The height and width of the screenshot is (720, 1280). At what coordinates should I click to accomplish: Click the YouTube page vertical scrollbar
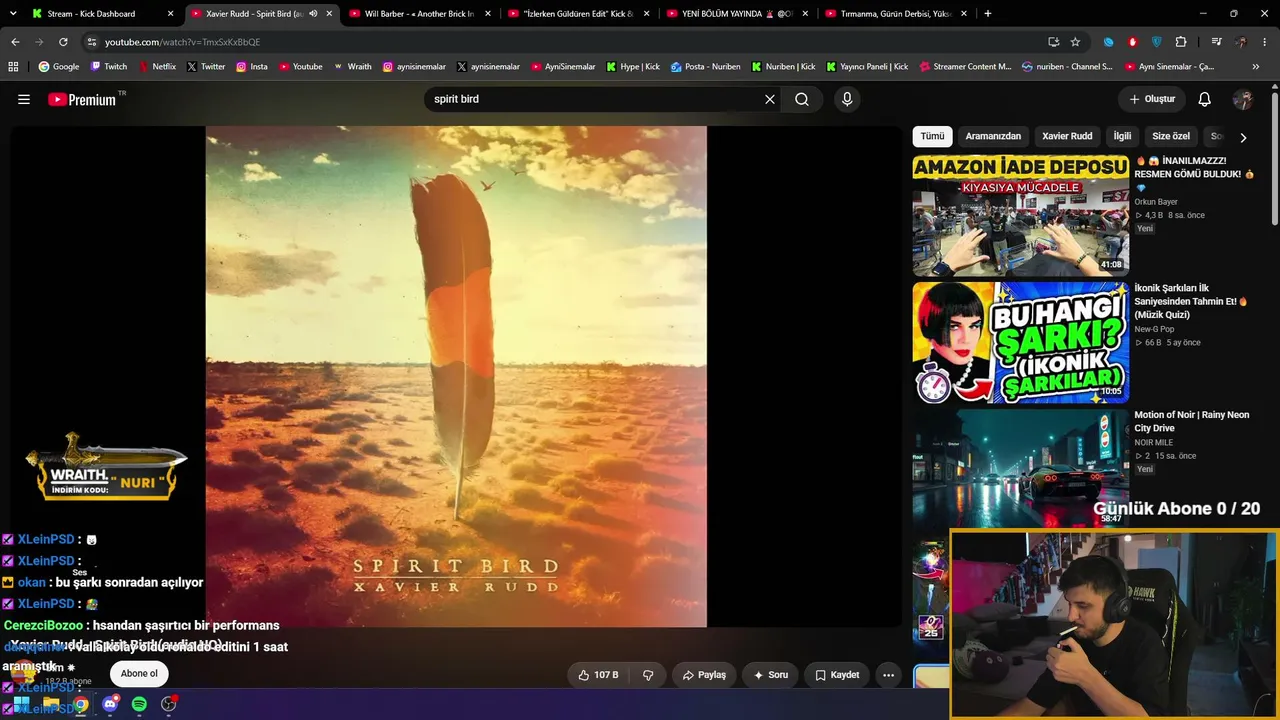(1274, 160)
